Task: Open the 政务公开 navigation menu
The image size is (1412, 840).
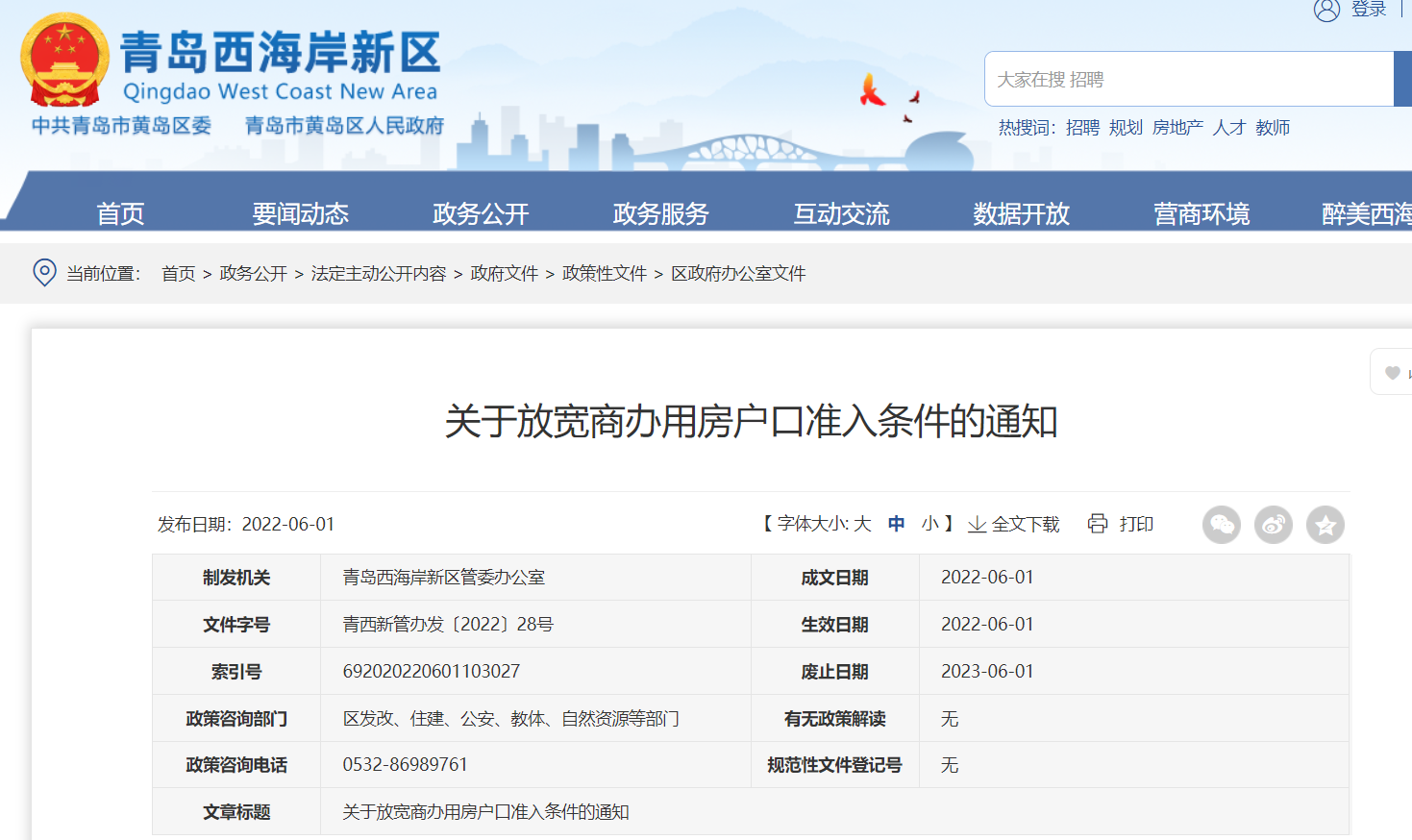Action: coord(481,213)
